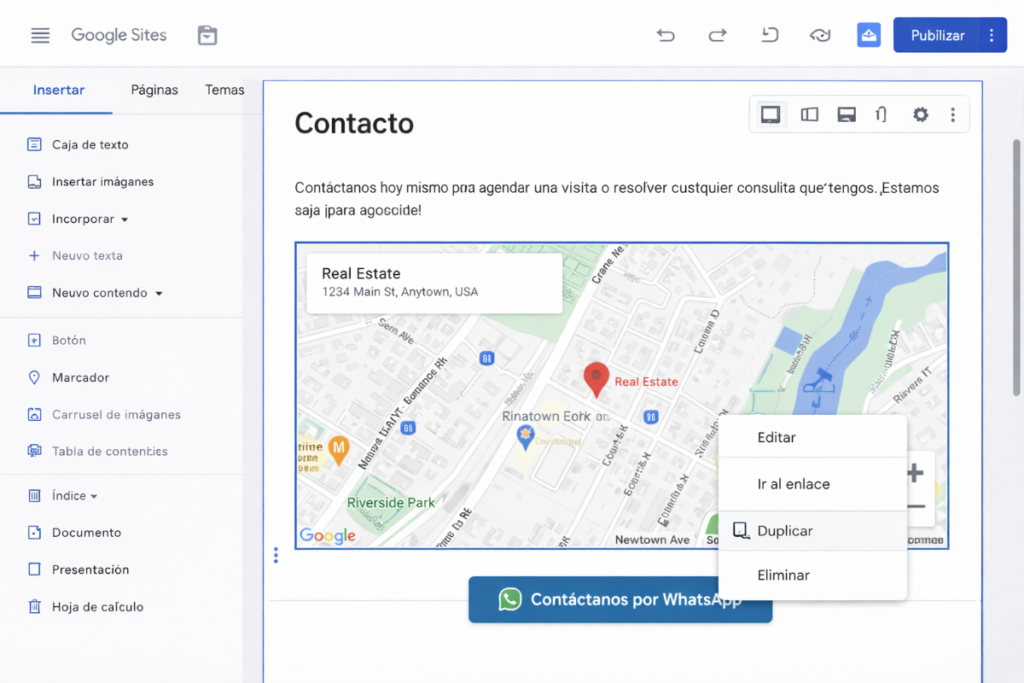This screenshot has width=1024, height=683.
Task: Click the save/clipboard icon beside Google Sites
Action: pos(207,34)
